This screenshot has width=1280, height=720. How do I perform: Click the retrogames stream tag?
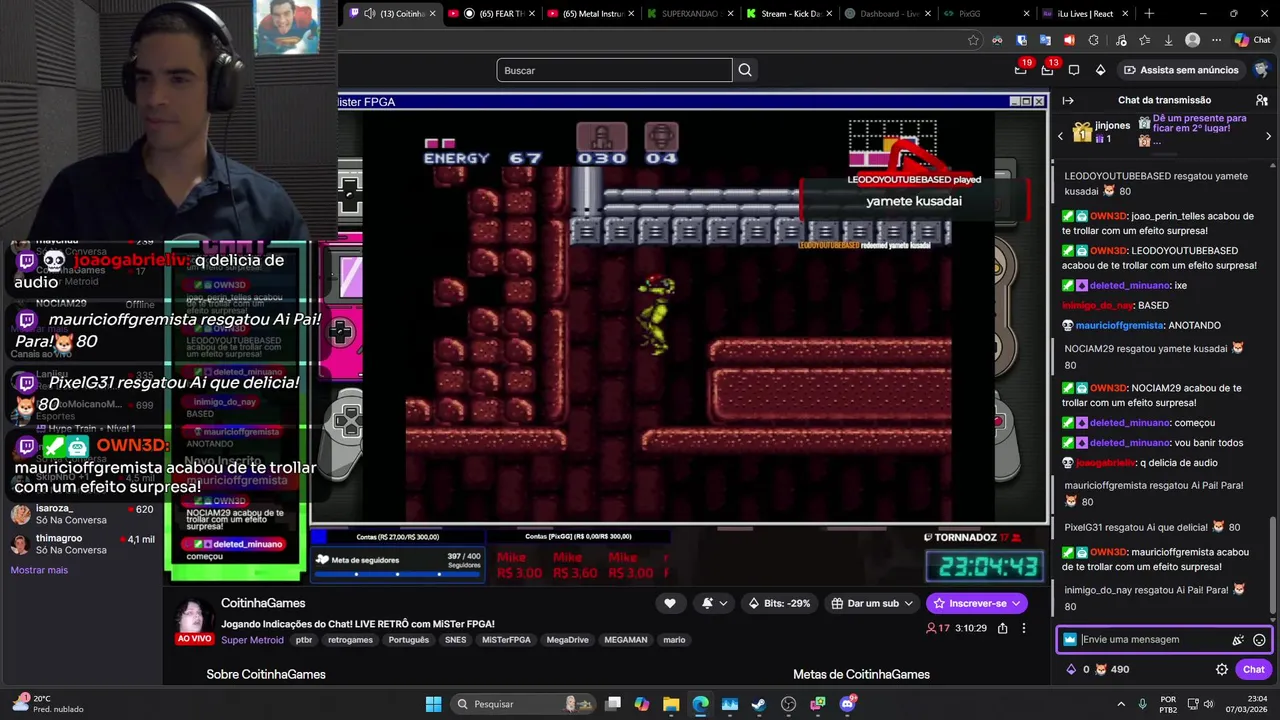(x=350, y=640)
